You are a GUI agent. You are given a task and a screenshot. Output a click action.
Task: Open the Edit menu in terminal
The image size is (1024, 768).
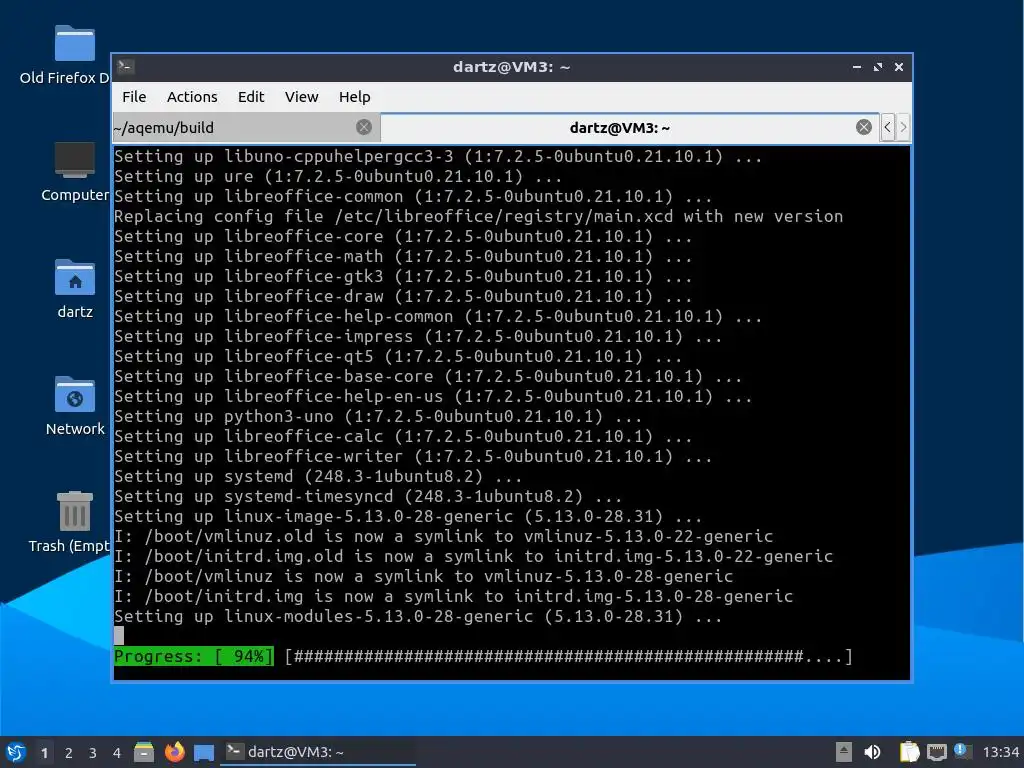click(x=251, y=97)
